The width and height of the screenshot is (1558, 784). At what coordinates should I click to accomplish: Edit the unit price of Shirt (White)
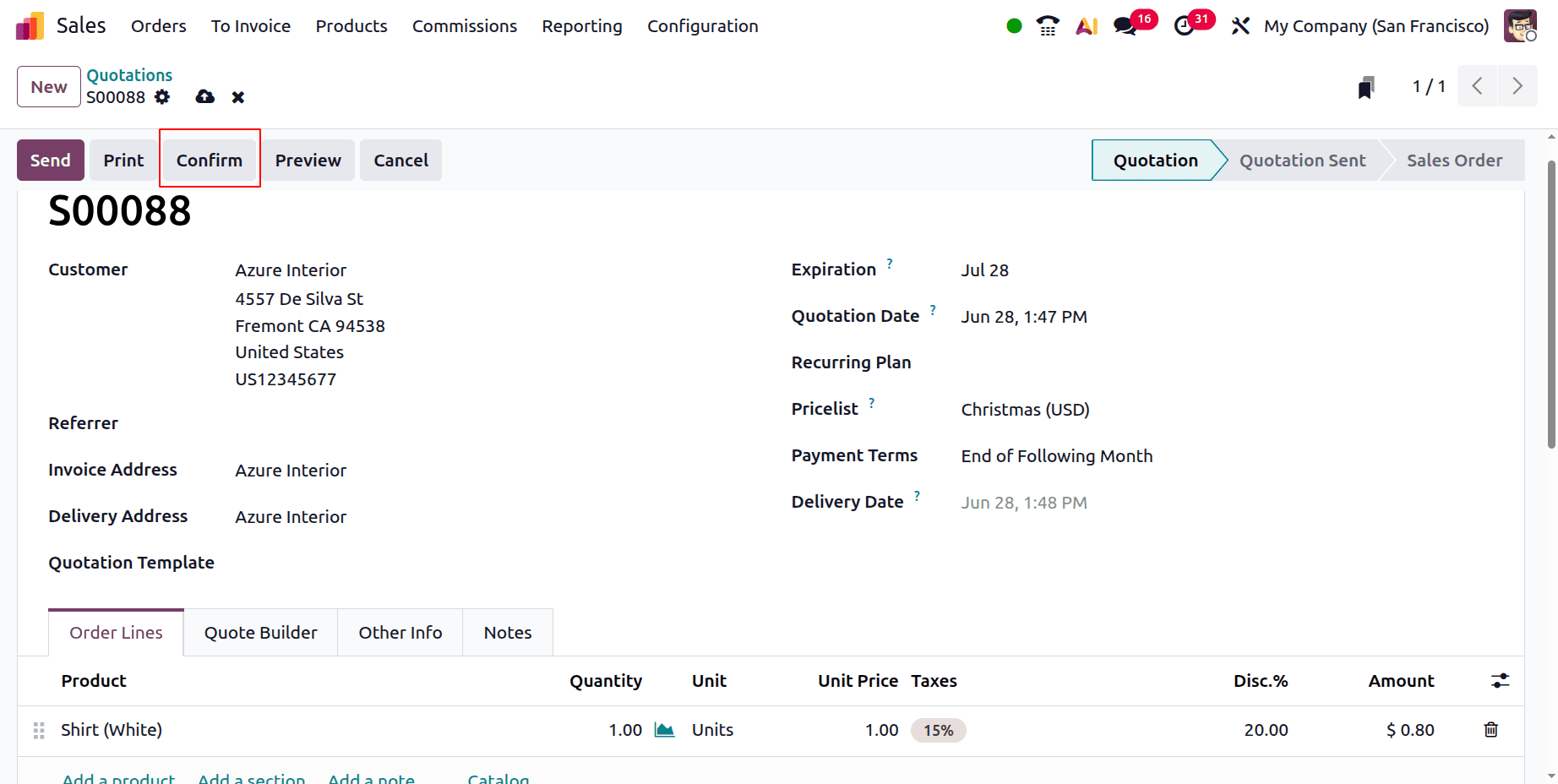[881, 730]
